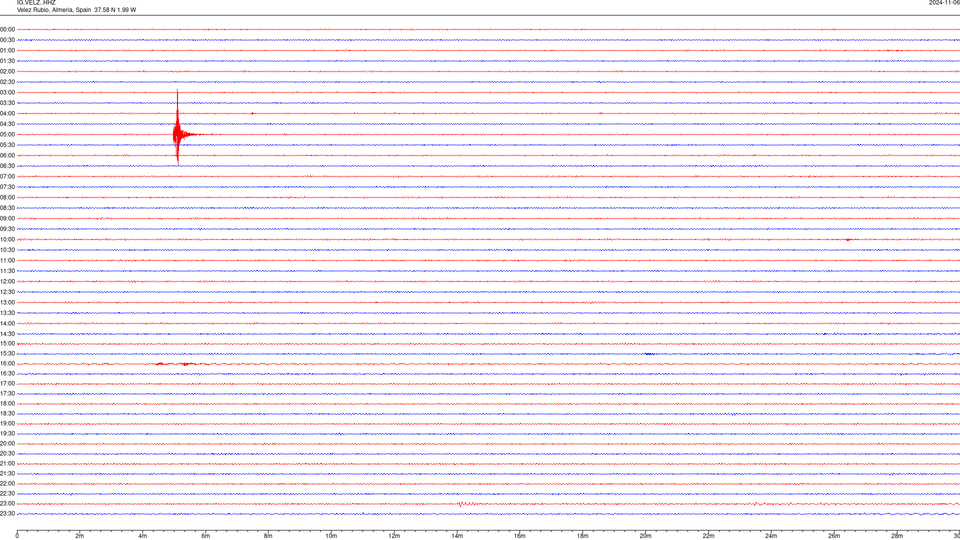960x540 pixels.
Task: Select the '18:00' time label
Action: [x=7, y=403]
